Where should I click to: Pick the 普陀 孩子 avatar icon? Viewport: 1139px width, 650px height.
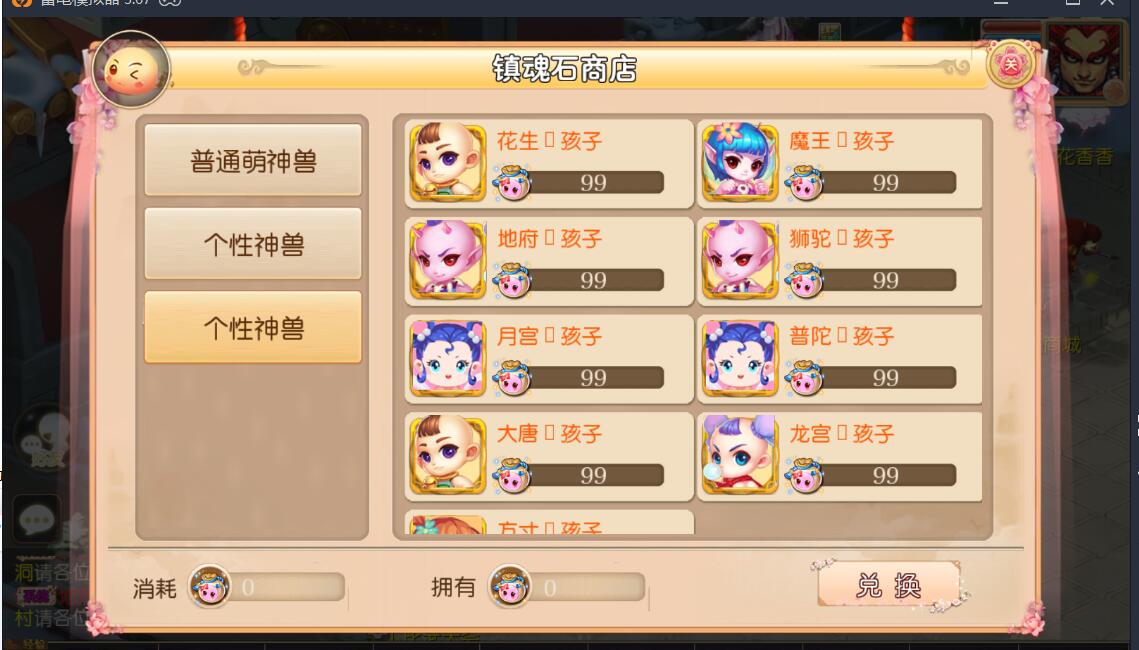pyautogui.click(x=739, y=358)
